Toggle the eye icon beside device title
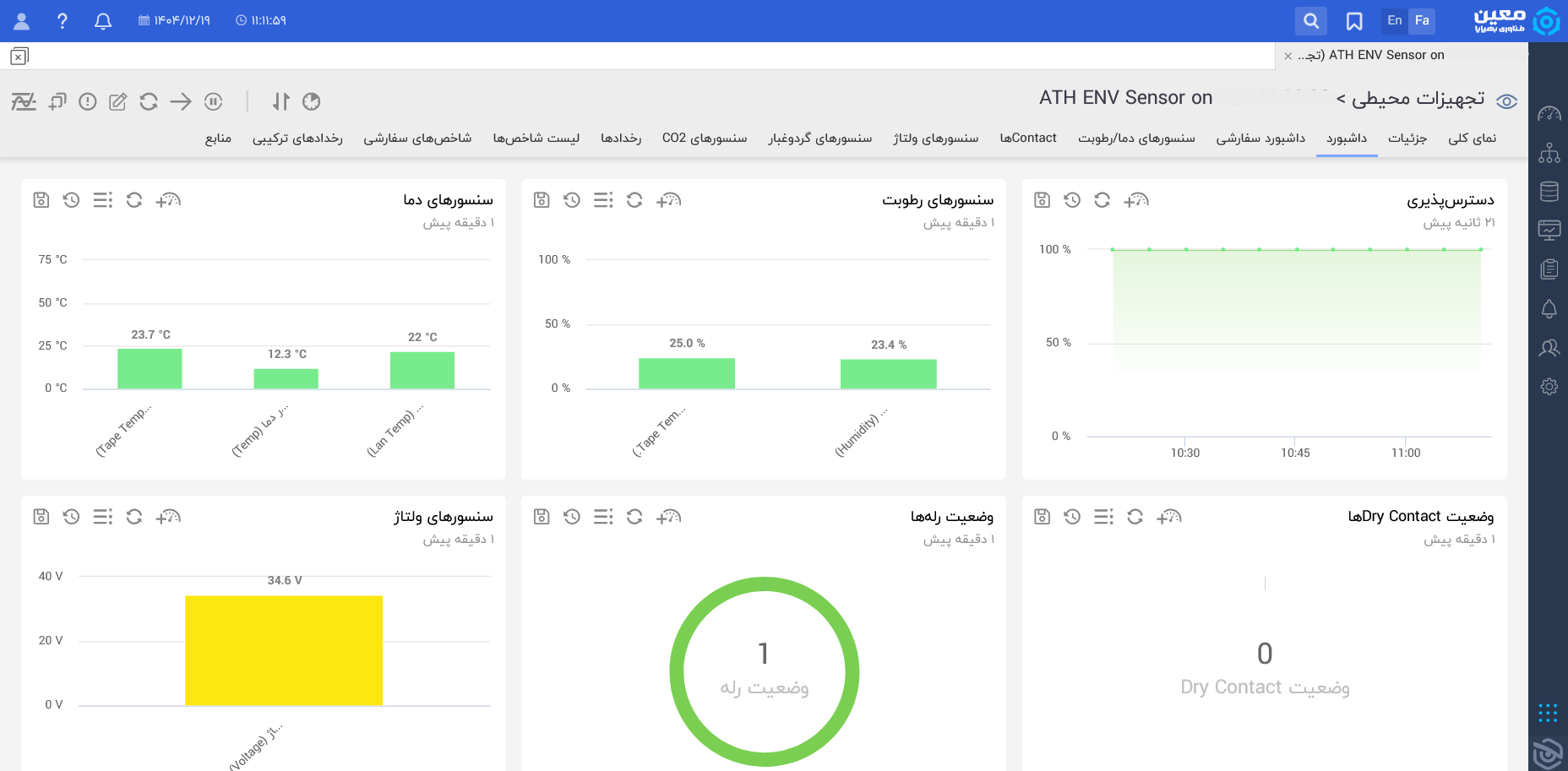 pos(1506,101)
